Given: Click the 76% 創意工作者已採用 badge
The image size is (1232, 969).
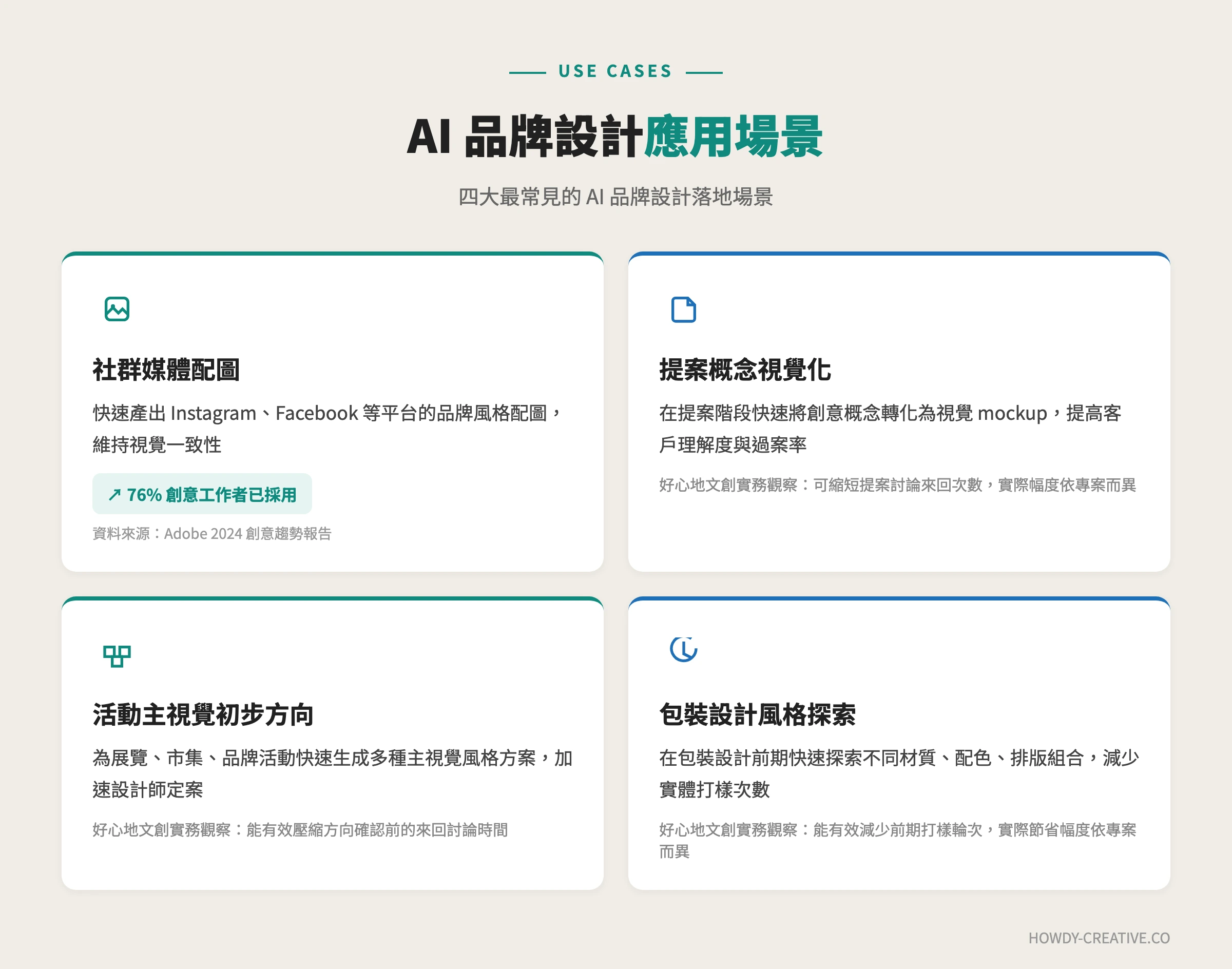Looking at the screenshot, I should [202, 494].
